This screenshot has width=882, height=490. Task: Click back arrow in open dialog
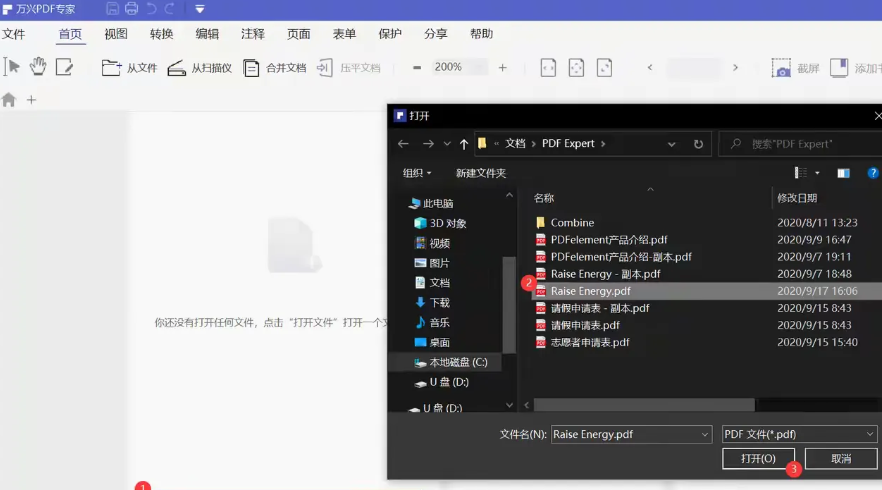403,144
